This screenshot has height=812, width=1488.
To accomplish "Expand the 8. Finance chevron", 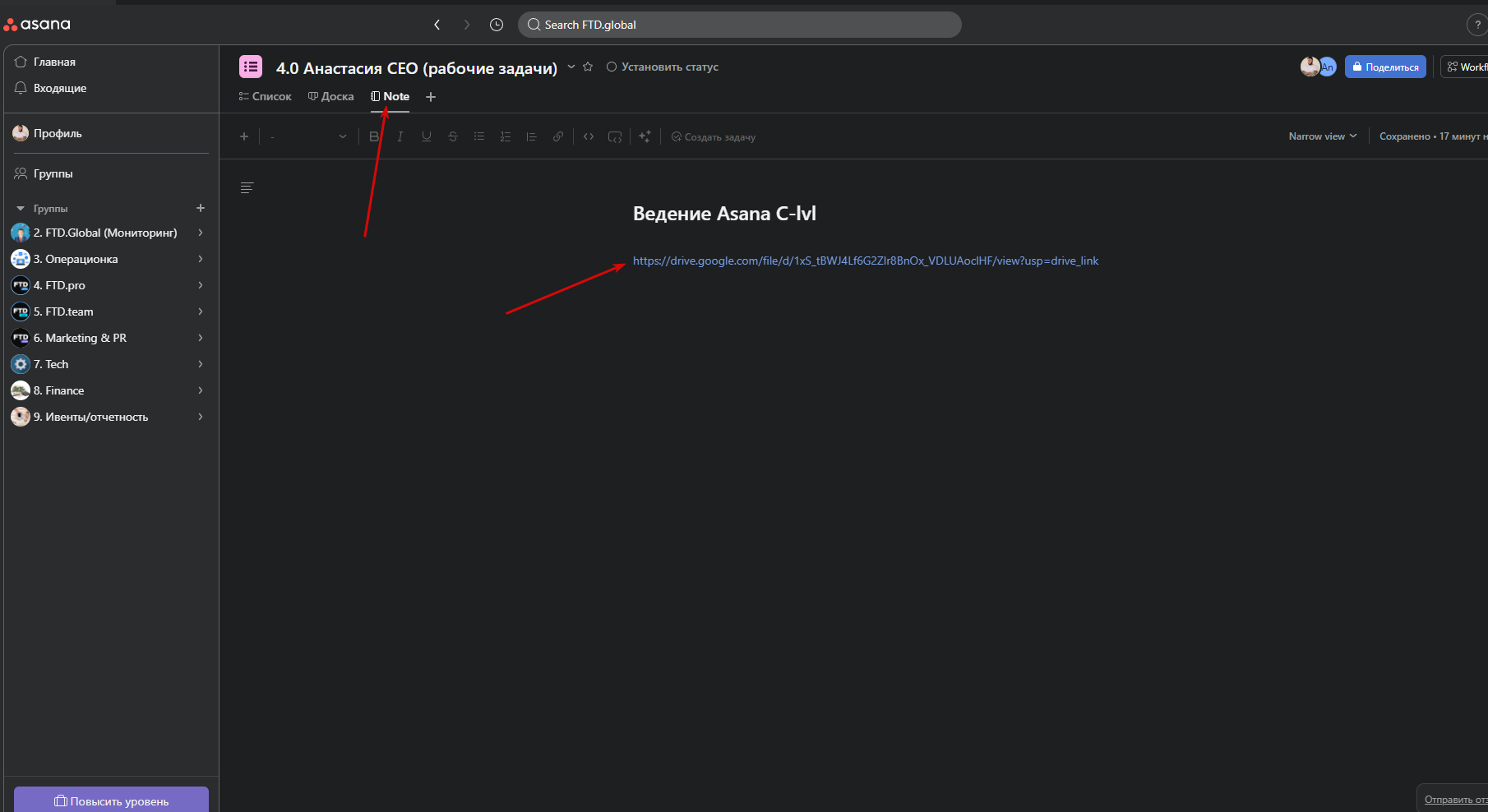I will pyautogui.click(x=201, y=390).
